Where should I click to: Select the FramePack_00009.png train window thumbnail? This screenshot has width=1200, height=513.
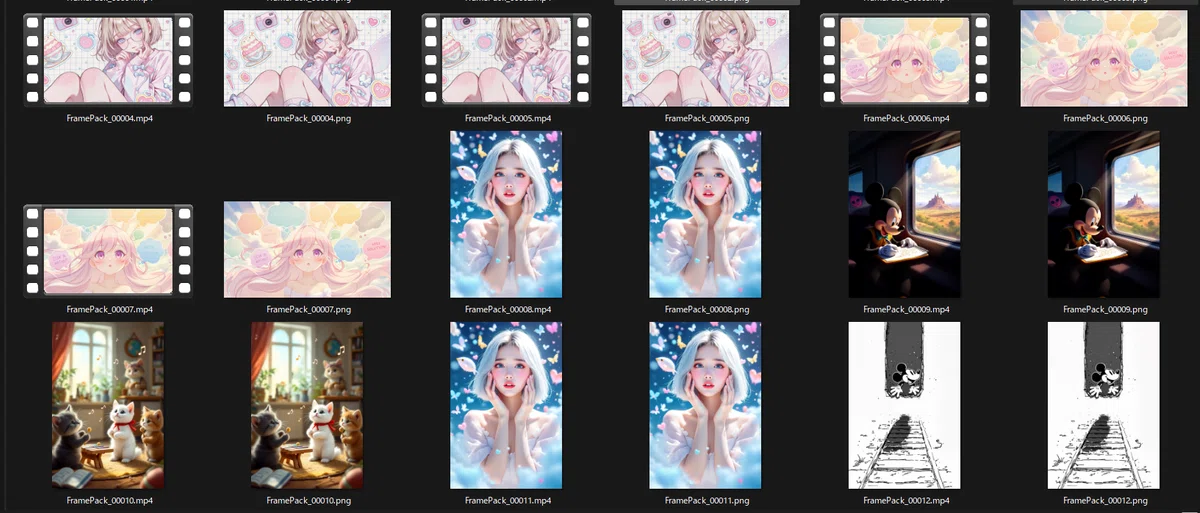point(1104,214)
